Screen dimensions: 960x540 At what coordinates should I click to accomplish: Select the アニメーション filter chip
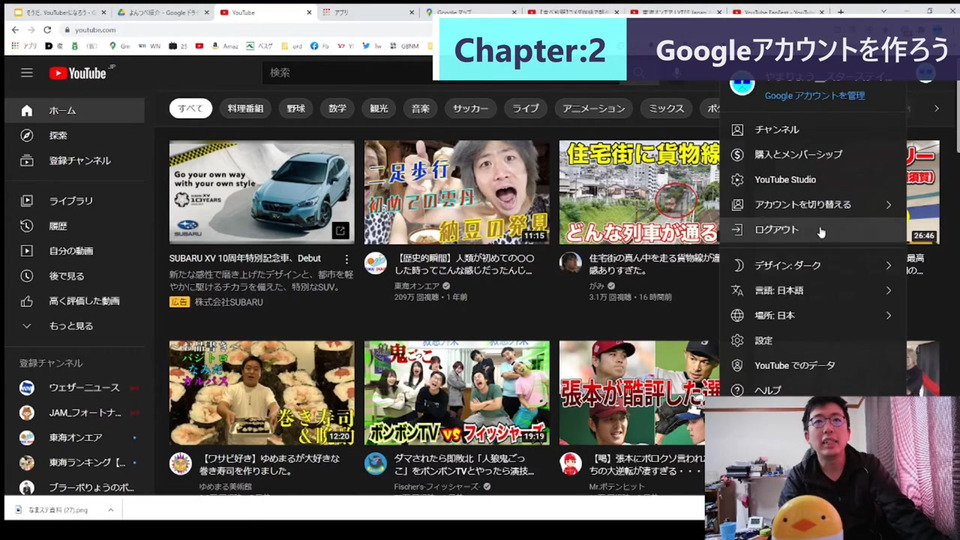pyautogui.click(x=594, y=108)
